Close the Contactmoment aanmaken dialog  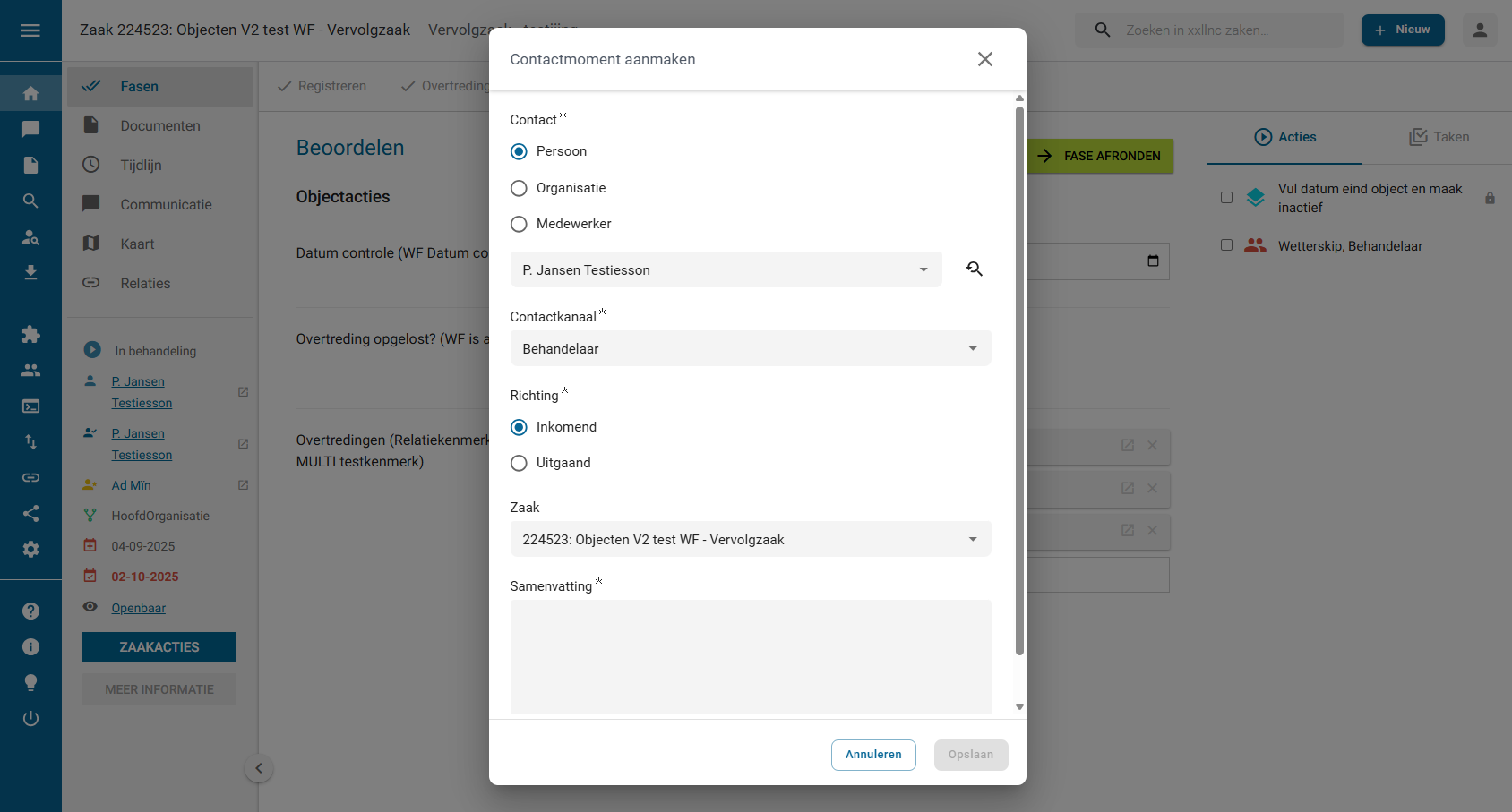point(984,59)
